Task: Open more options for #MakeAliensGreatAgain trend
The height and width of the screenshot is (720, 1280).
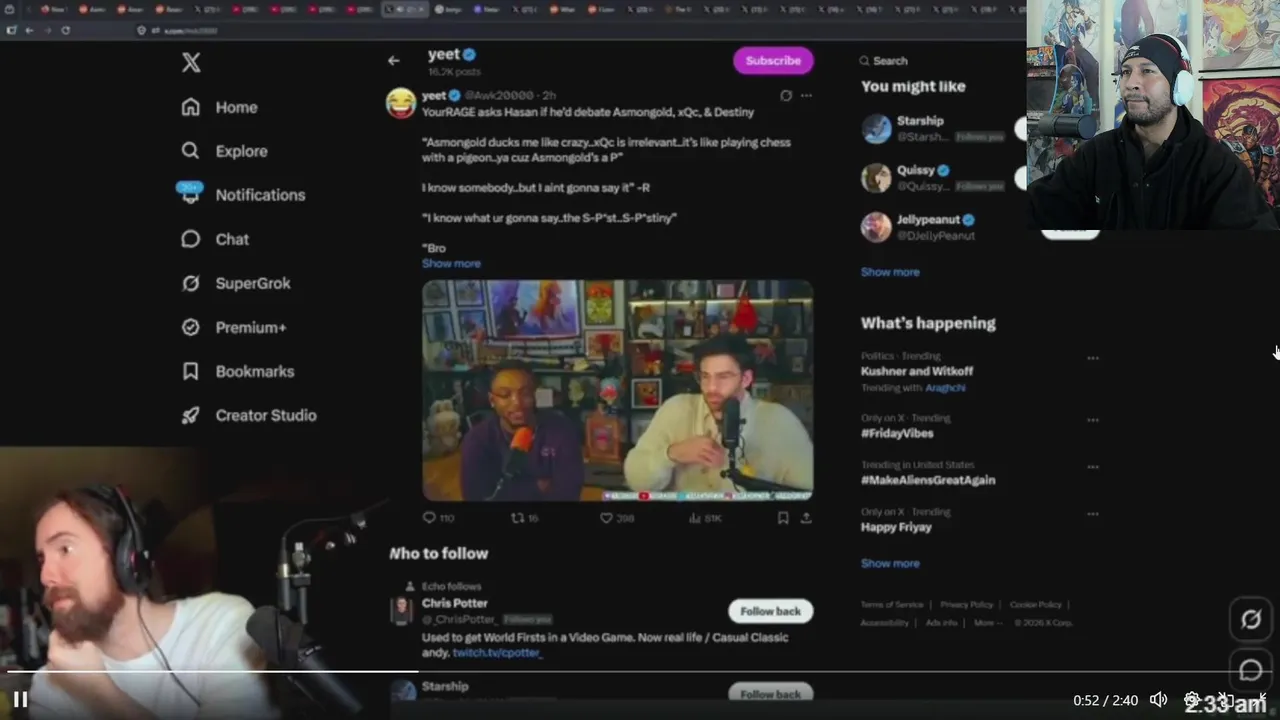Action: (x=1092, y=467)
